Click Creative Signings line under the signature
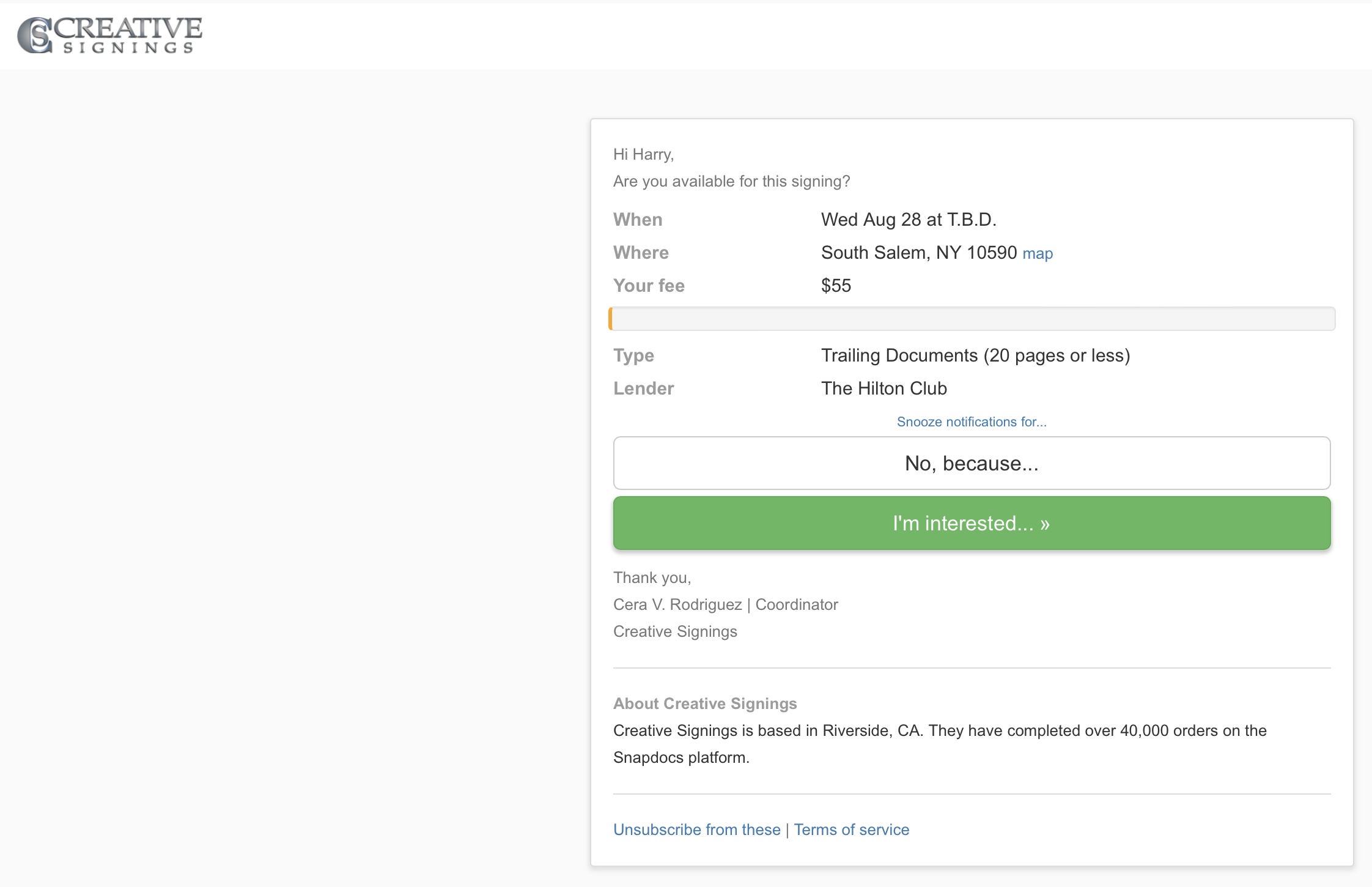Screen dimensions: 1372x887 [x=675, y=631]
